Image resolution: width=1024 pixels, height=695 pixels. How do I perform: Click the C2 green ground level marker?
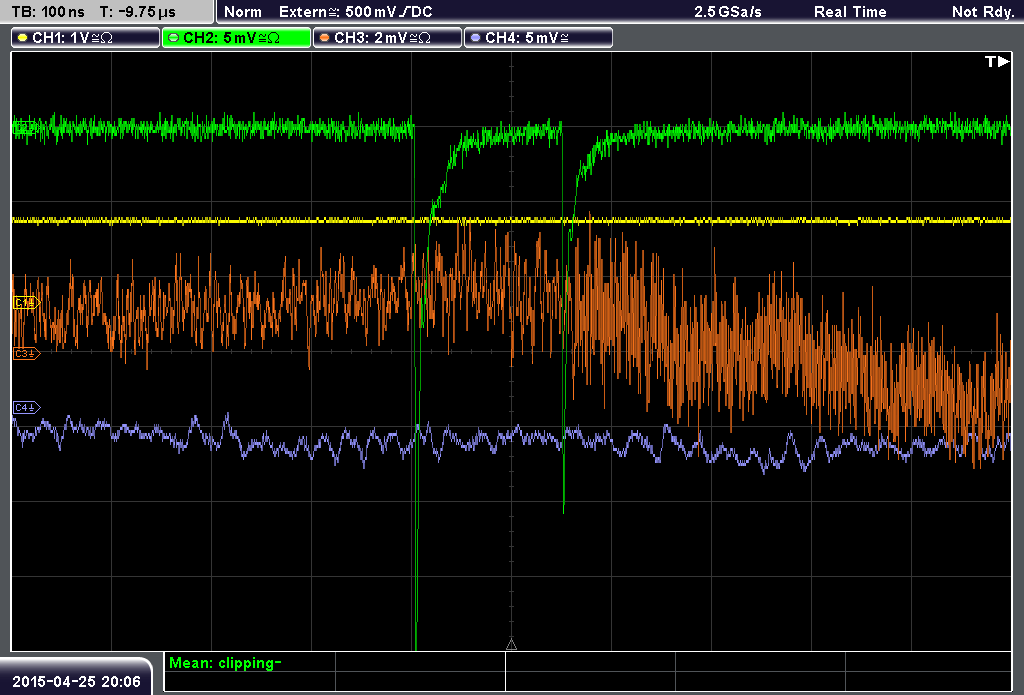click(x=25, y=127)
